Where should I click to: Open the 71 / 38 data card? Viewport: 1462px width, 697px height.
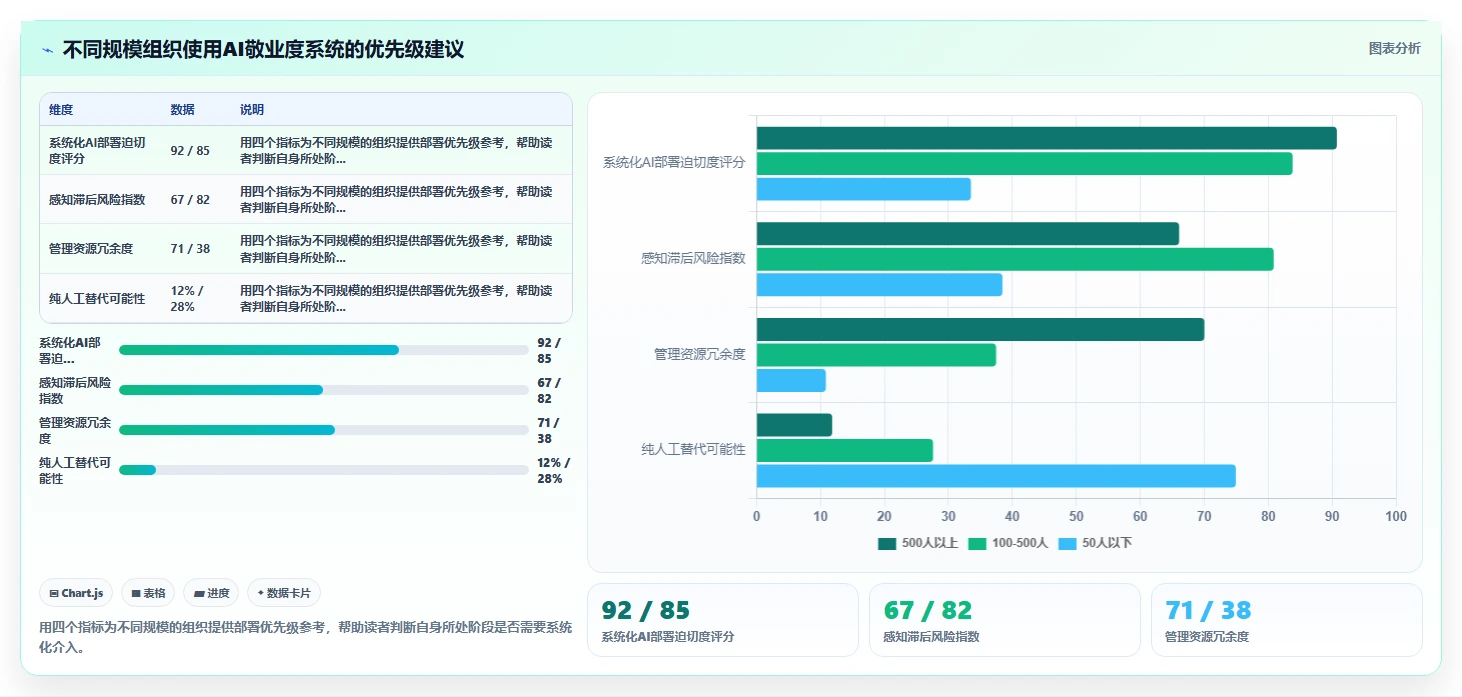click(1286, 620)
